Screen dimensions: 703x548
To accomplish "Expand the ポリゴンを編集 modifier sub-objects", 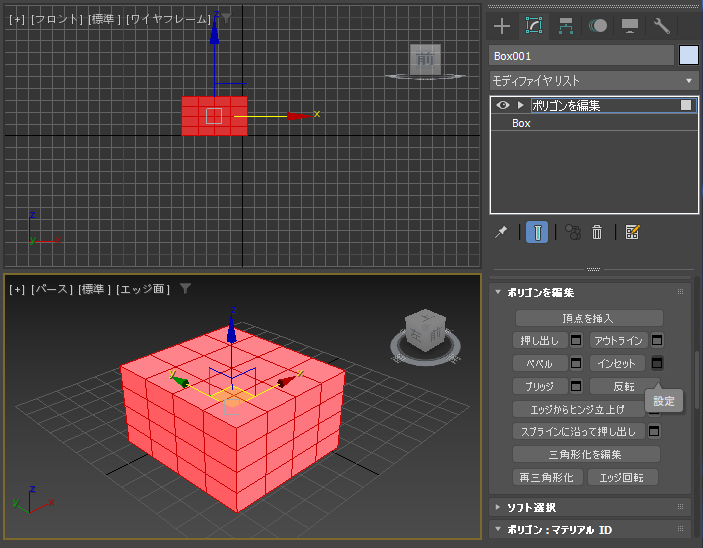I will (x=520, y=105).
